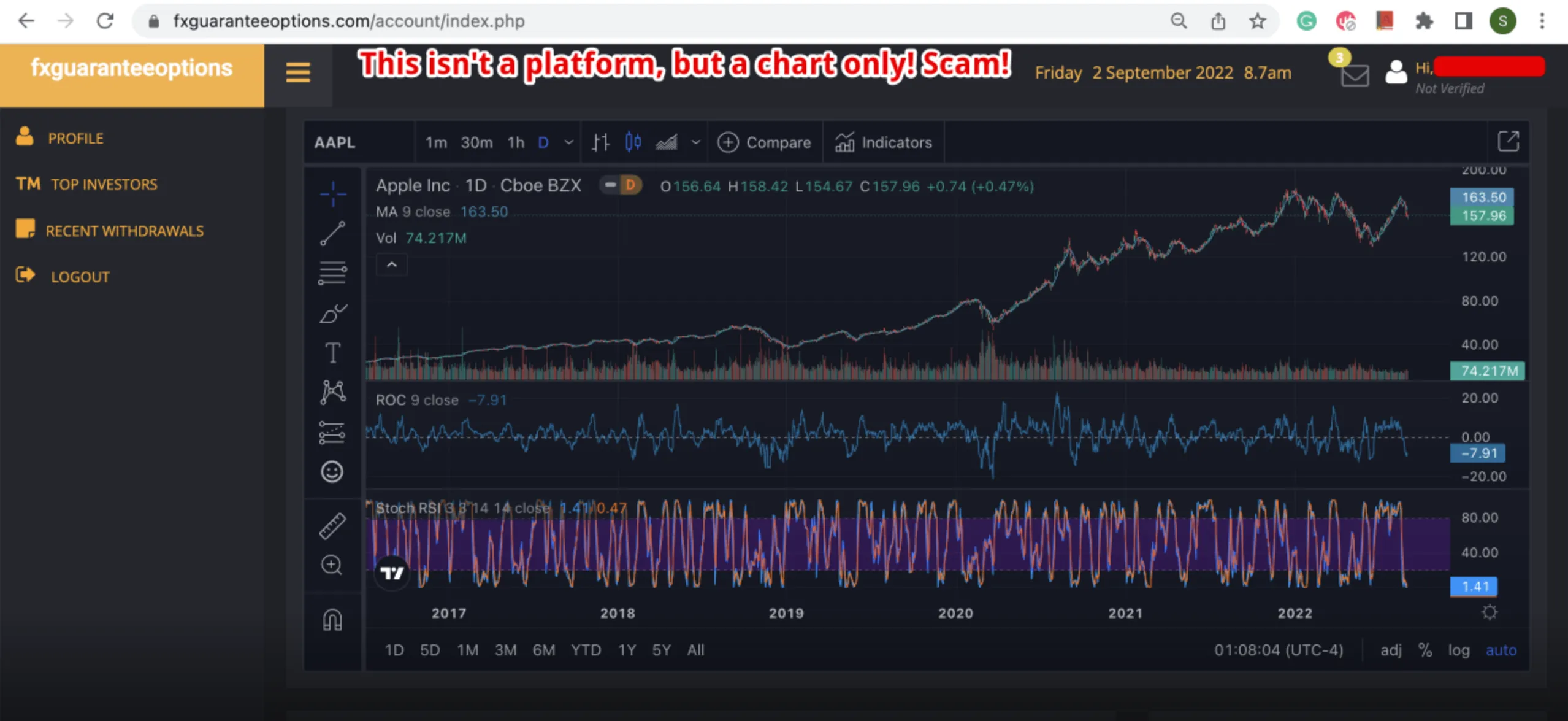Viewport: 1568px width, 721px height.
Task: Select the Text annotation tool
Action: pyautogui.click(x=333, y=353)
